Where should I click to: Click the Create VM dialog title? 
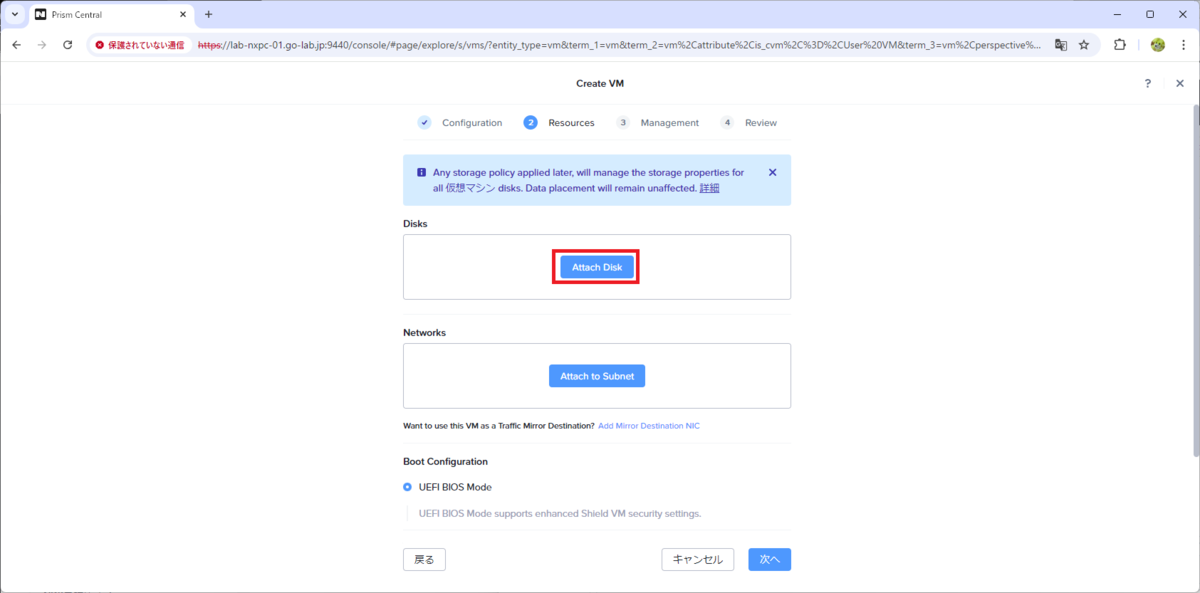[600, 84]
